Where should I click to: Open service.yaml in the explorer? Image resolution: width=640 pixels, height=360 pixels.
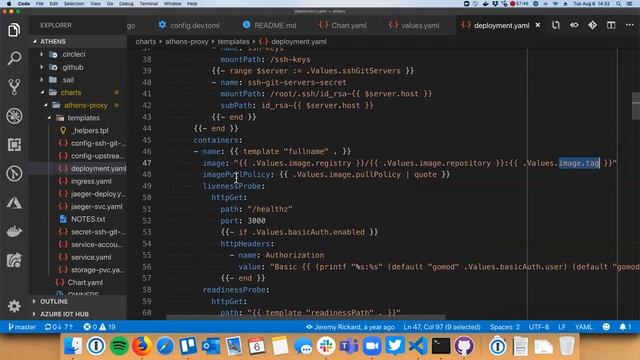[x=91, y=258]
